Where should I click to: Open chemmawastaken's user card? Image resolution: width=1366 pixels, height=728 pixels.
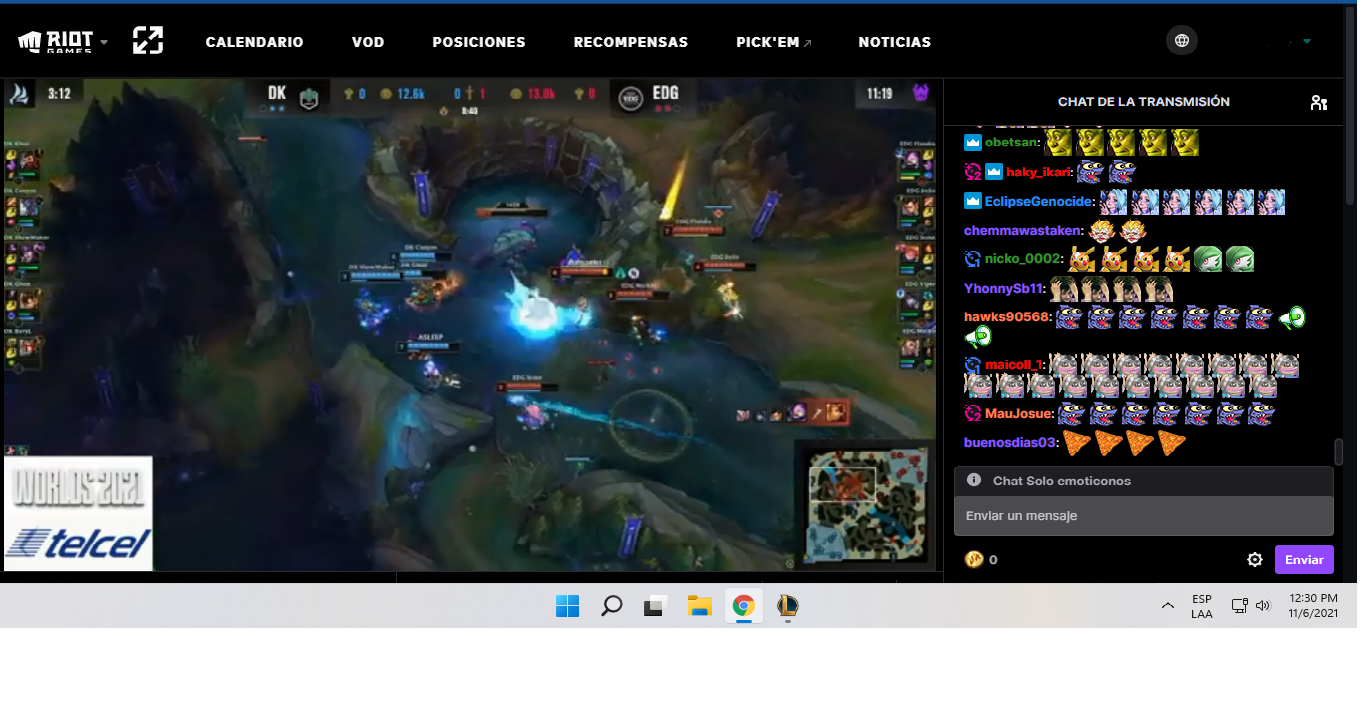(x=1023, y=231)
